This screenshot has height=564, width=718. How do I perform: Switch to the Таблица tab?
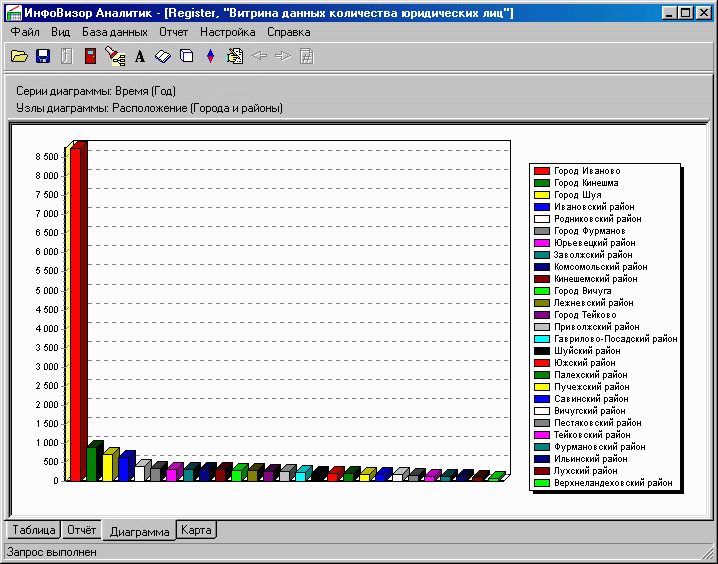coord(33,530)
